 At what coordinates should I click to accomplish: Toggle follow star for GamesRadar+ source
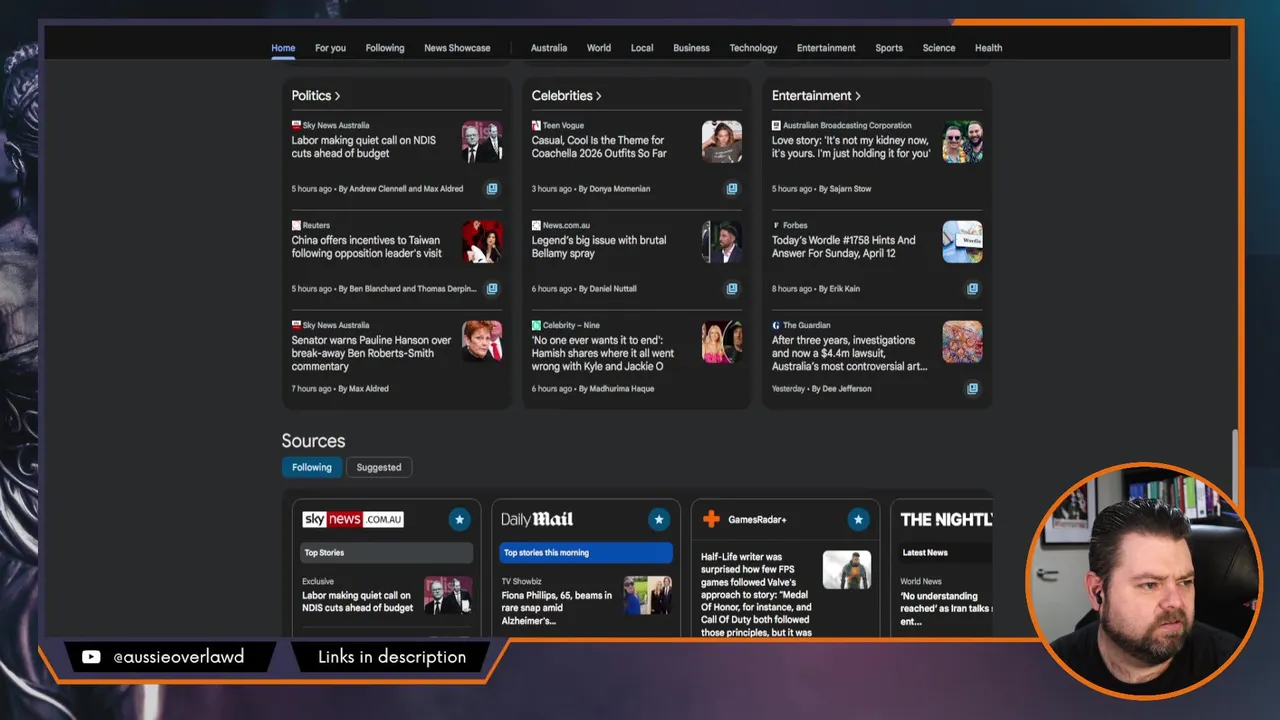[858, 519]
